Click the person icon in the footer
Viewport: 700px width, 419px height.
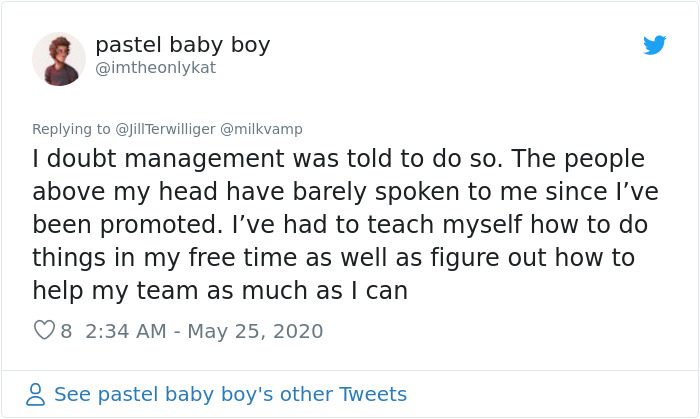tap(36, 394)
